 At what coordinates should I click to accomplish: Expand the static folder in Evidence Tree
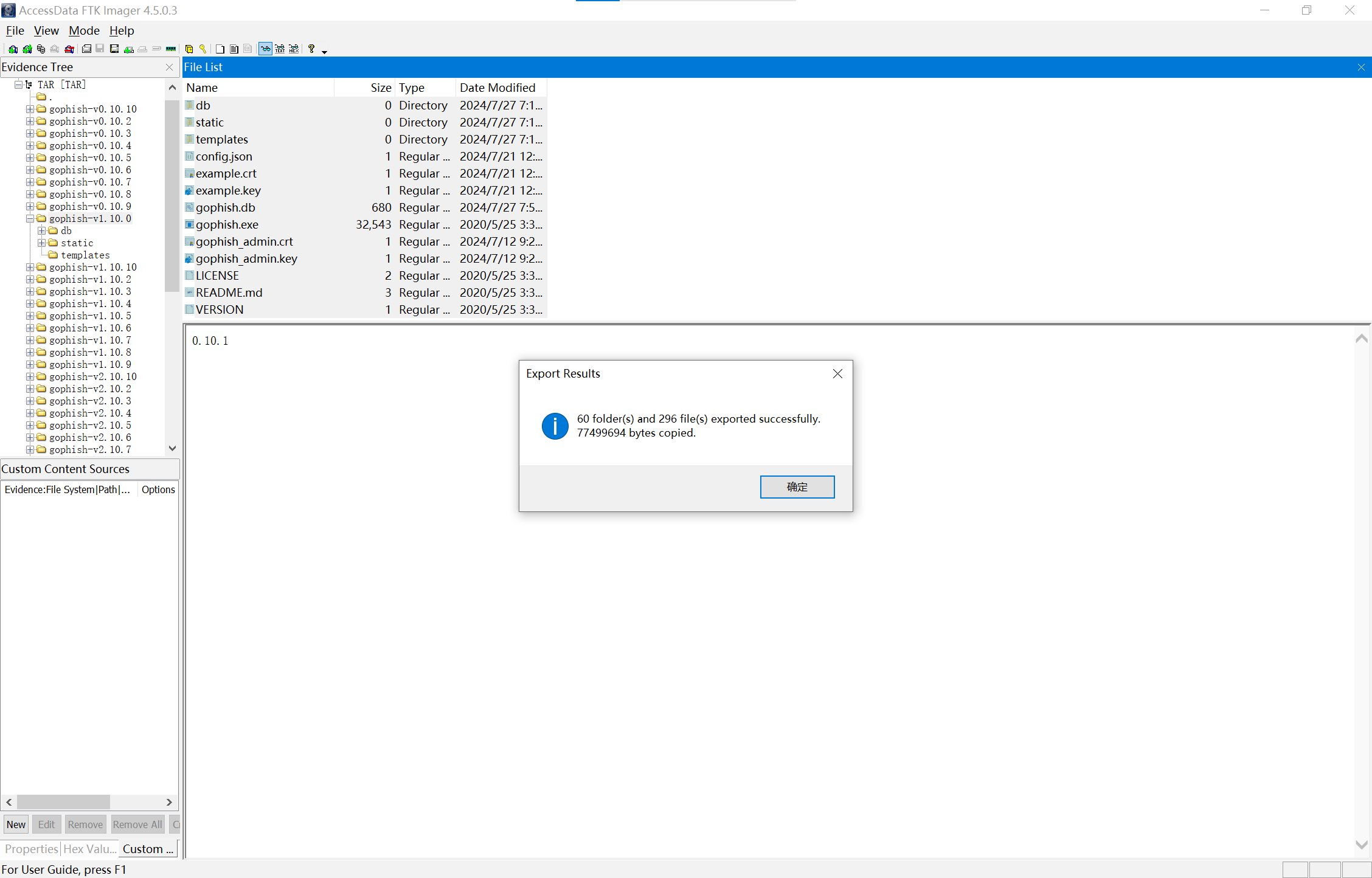pos(41,243)
